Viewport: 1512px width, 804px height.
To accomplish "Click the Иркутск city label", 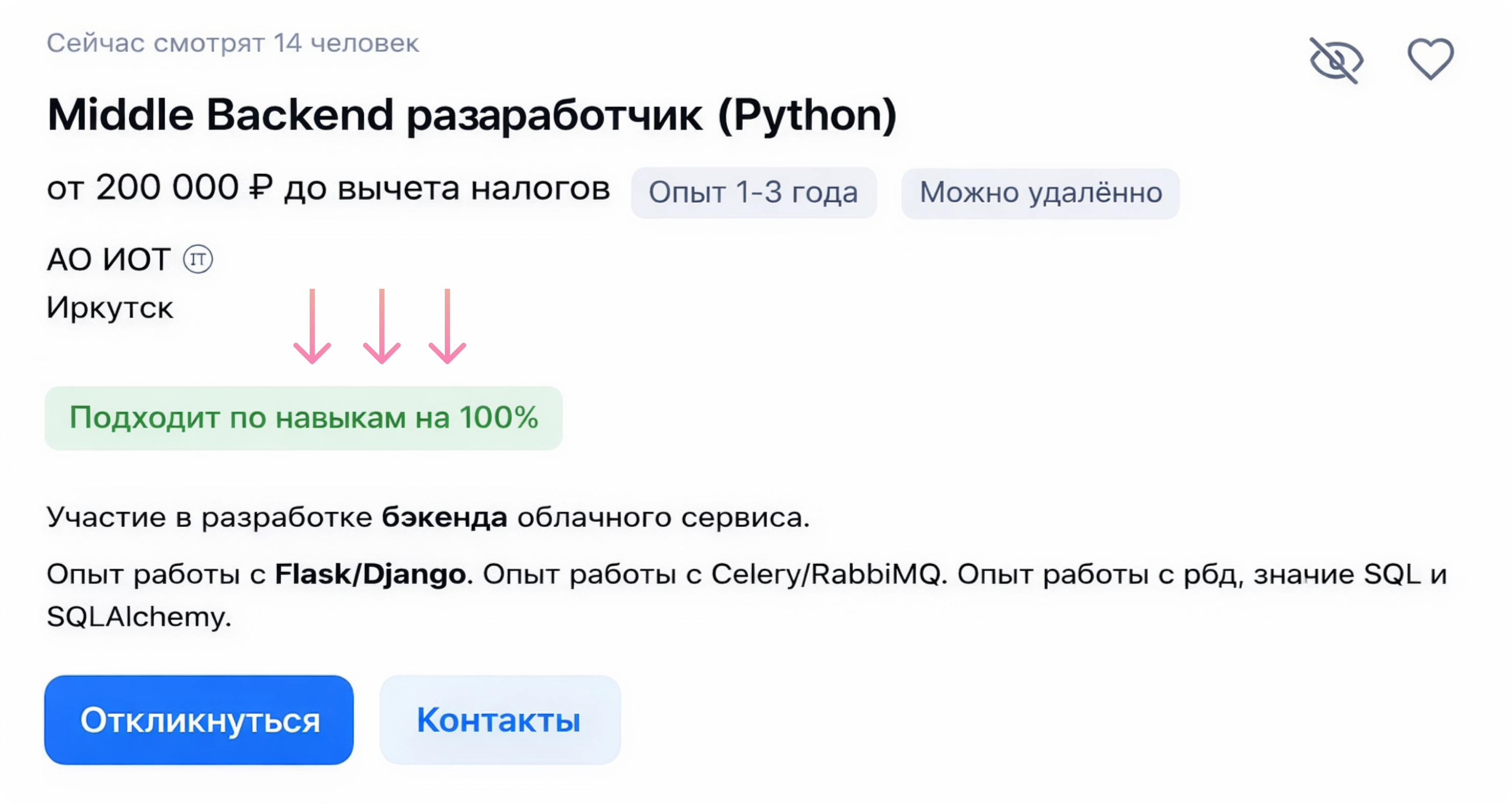I will tap(110, 307).
